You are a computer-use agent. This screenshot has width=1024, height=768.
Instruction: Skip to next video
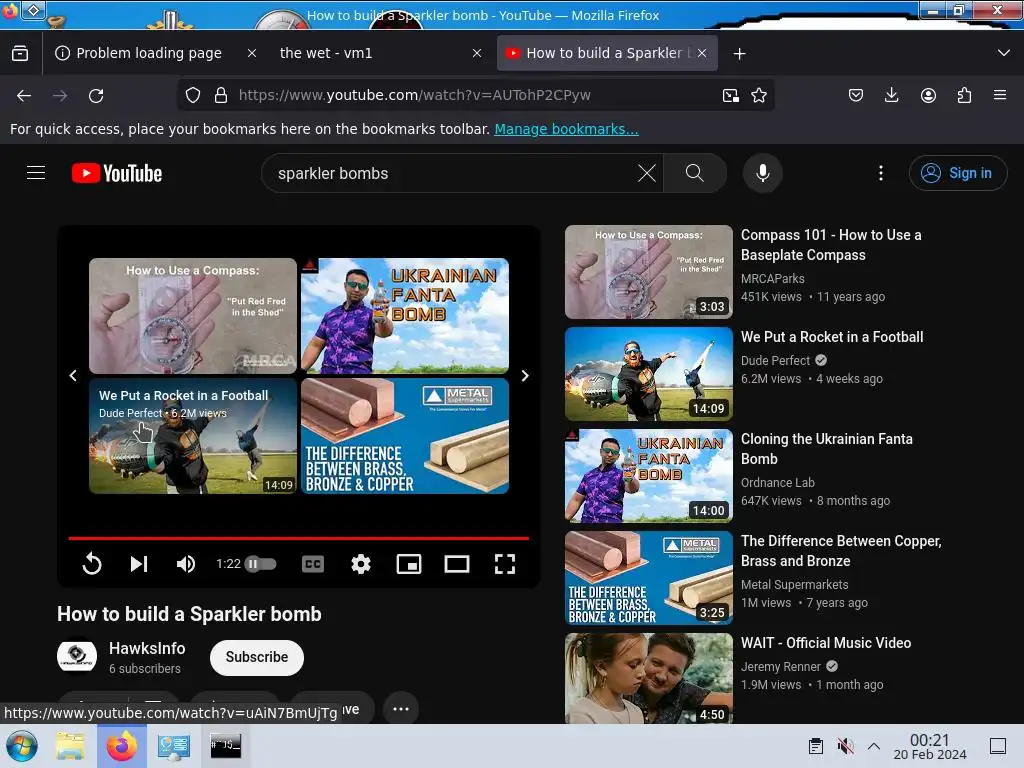coord(139,564)
